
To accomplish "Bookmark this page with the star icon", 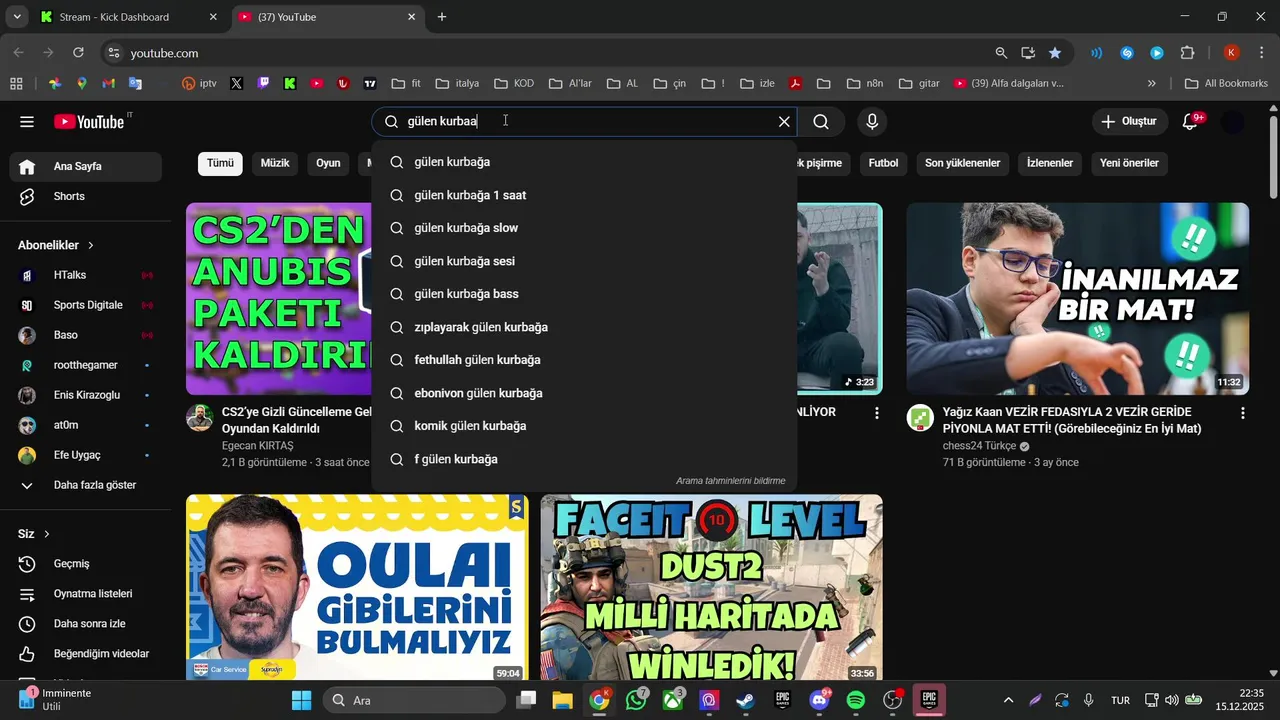I will (1055, 53).
